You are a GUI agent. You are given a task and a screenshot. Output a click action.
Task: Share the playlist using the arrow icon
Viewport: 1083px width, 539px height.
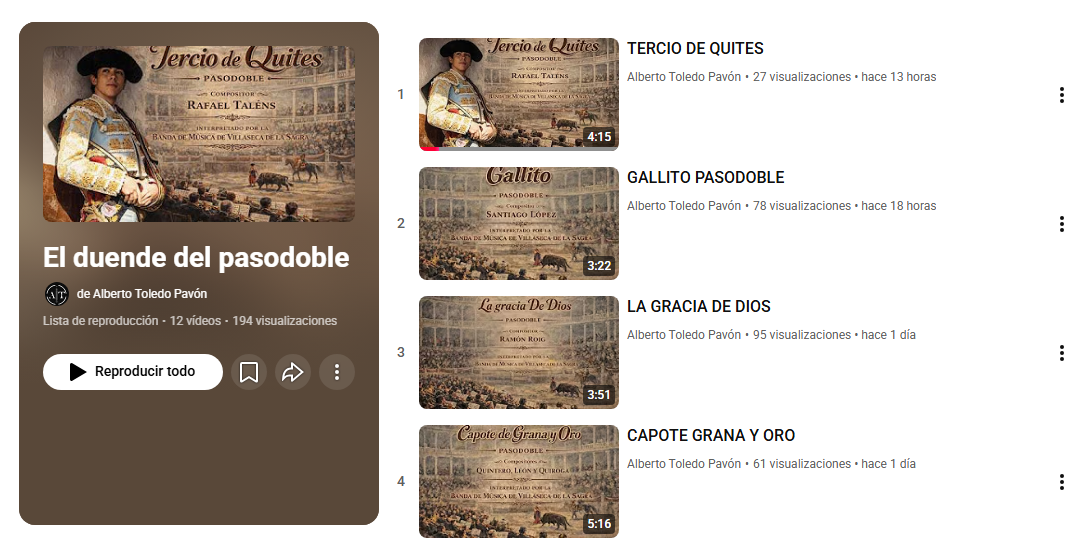293,372
